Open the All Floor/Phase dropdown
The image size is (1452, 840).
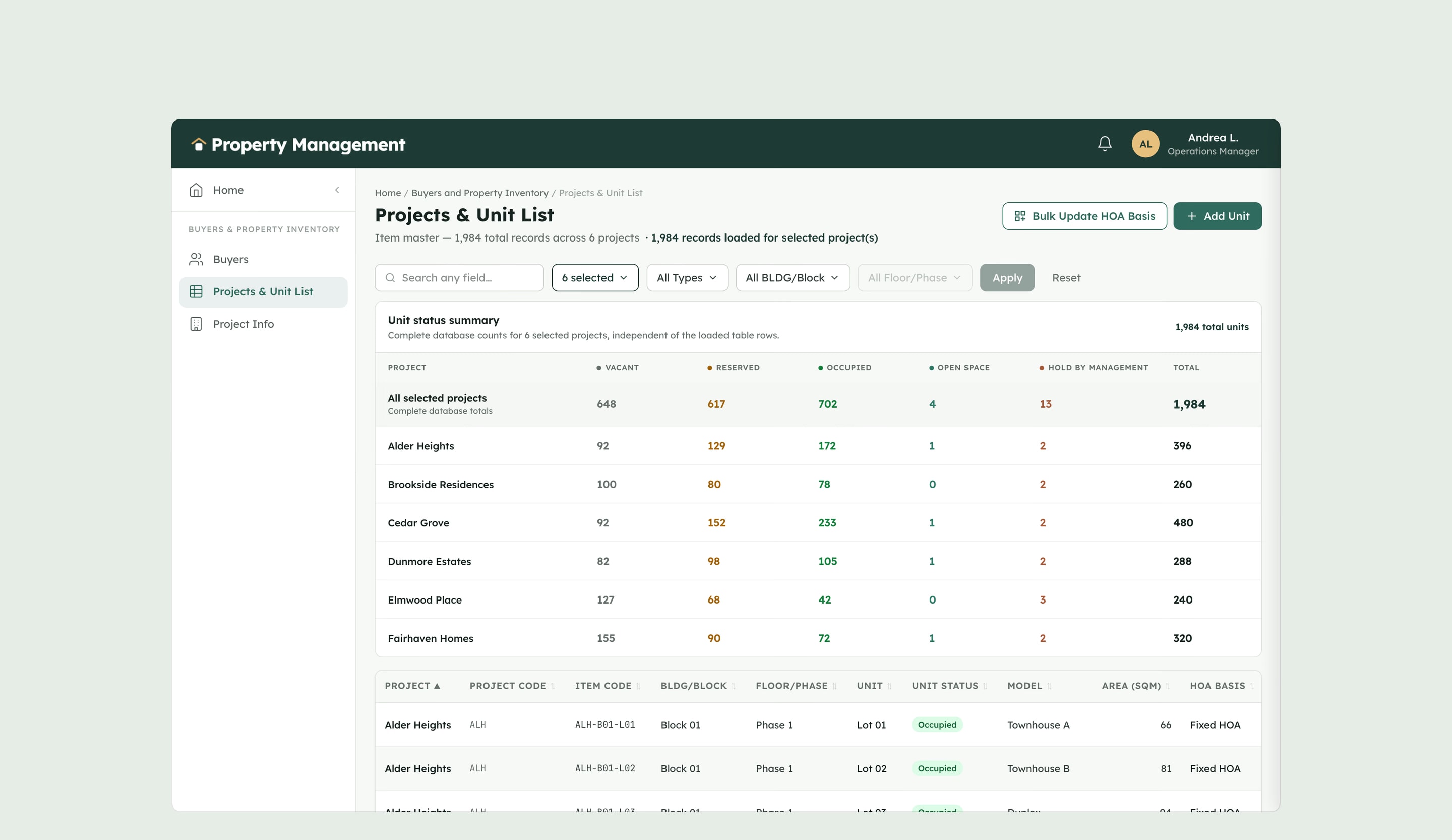point(915,278)
